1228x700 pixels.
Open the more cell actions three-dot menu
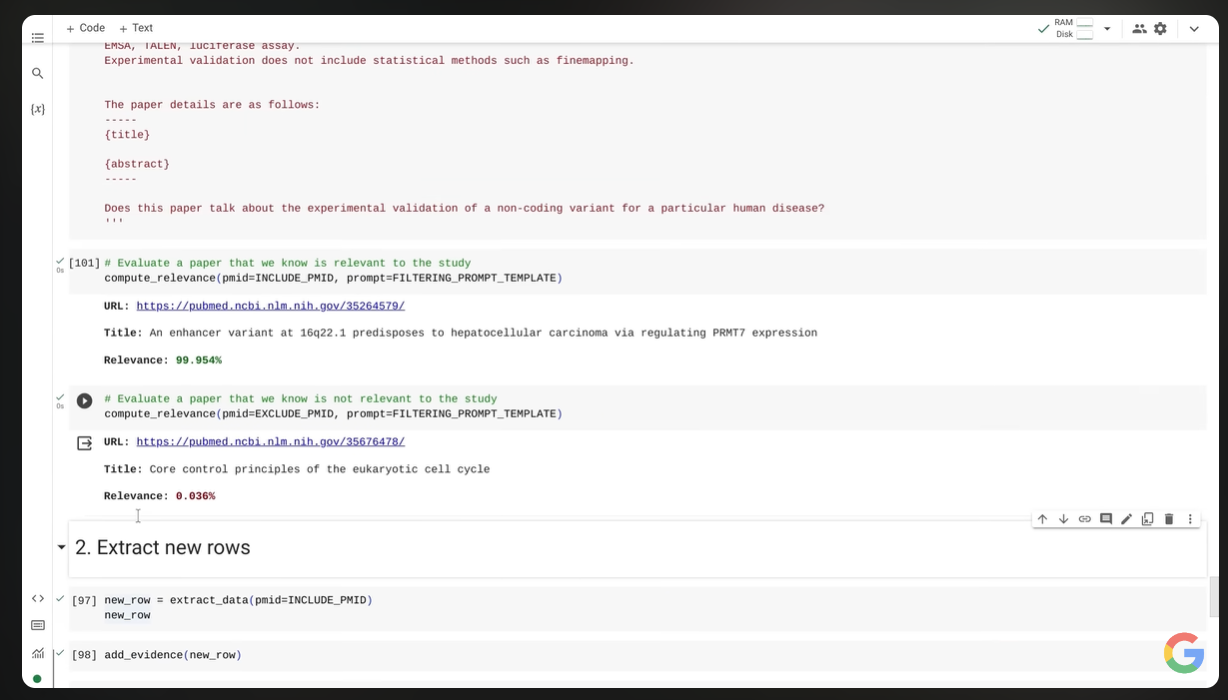tap(1190, 519)
